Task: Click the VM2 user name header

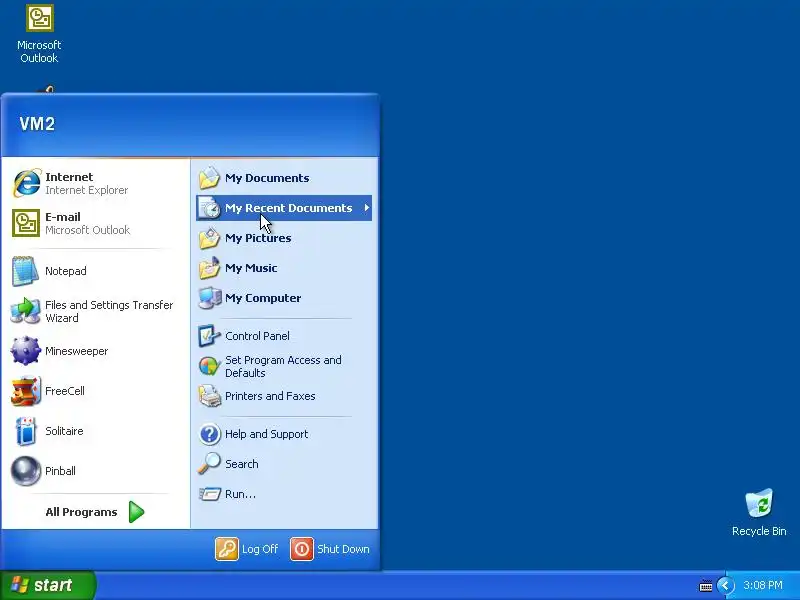Action: (x=37, y=124)
